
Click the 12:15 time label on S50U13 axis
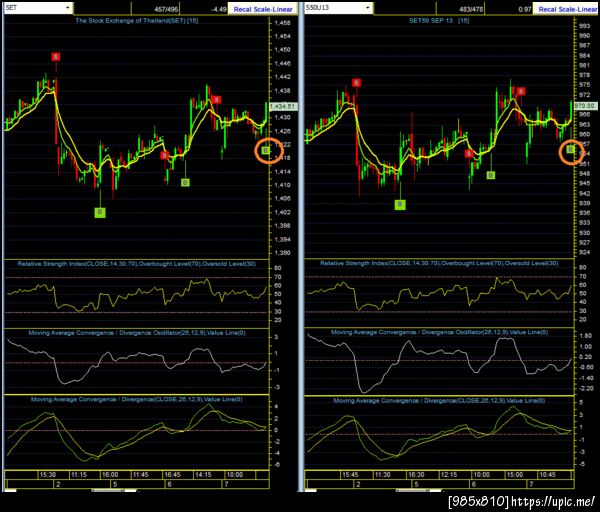point(448,474)
